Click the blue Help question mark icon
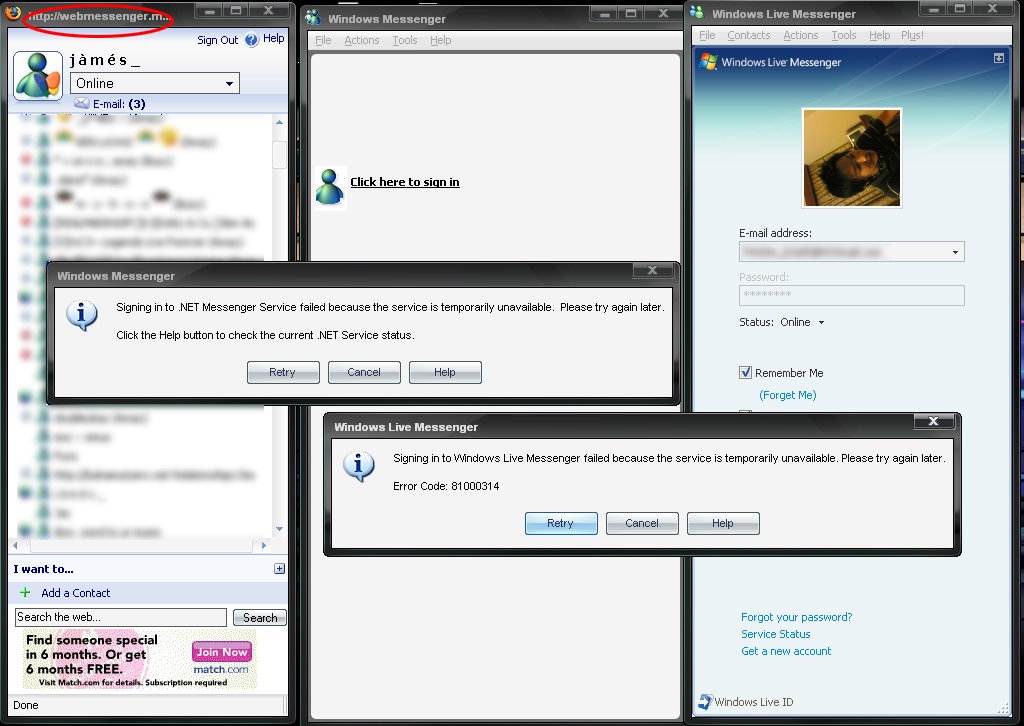1024x726 pixels. click(251, 40)
